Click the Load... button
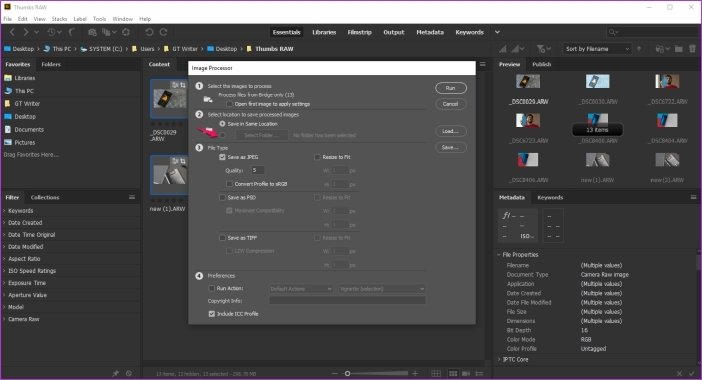 click(x=451, y=131)
